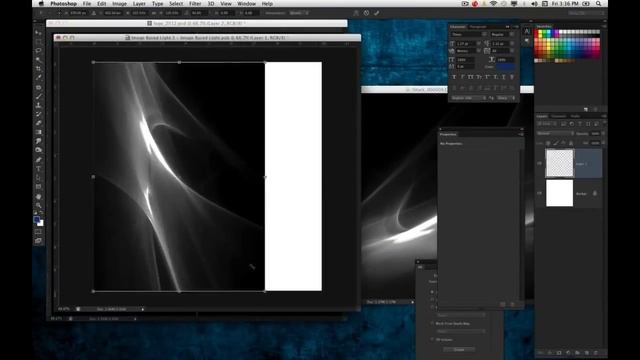Select the Lasso tool

38,51
